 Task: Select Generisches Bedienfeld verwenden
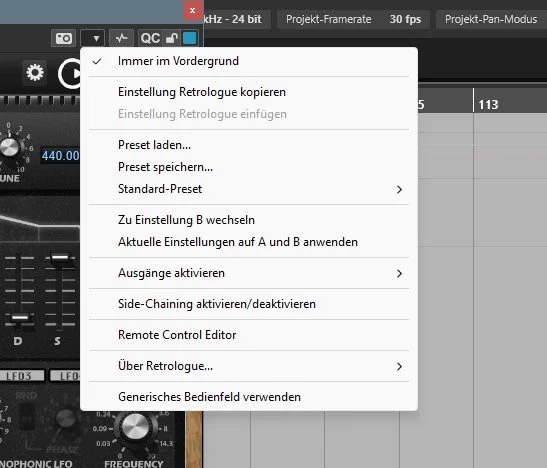point(249,397)
